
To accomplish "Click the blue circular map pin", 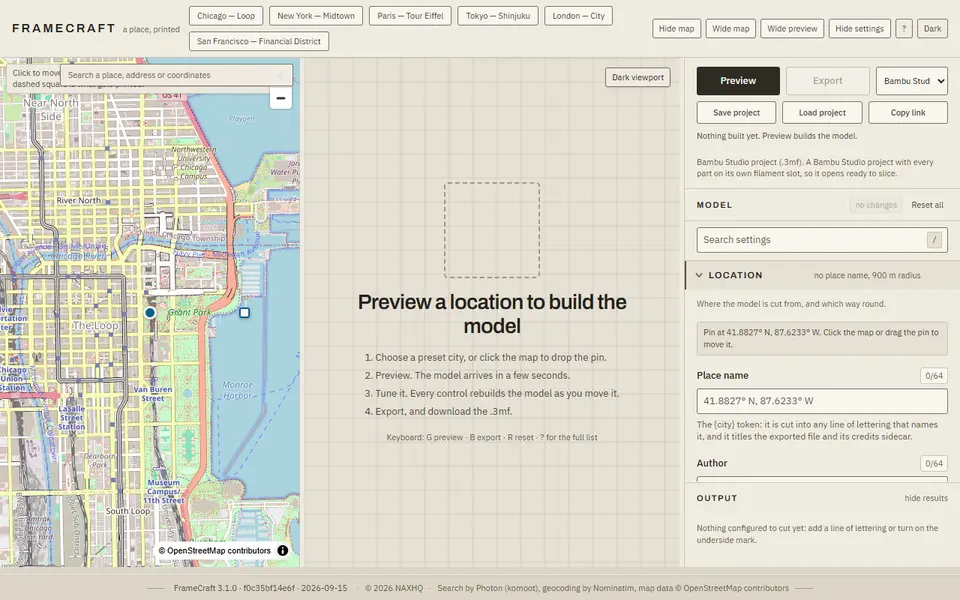I will point(150,313).
